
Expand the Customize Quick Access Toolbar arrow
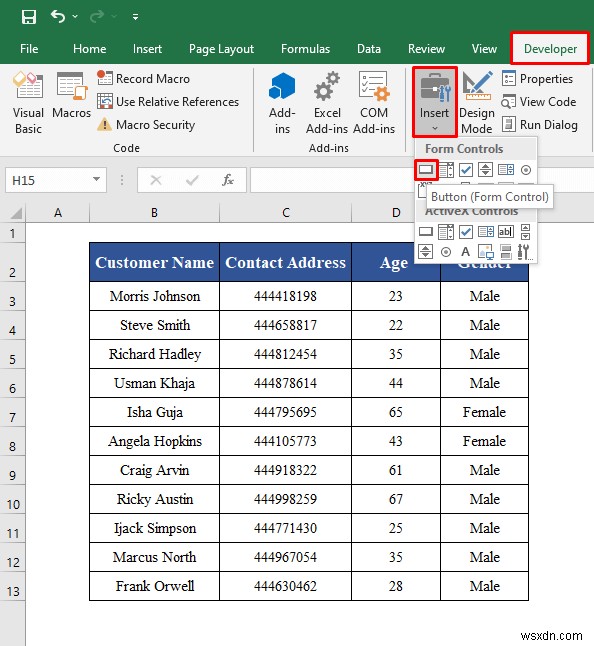(135, 17)
